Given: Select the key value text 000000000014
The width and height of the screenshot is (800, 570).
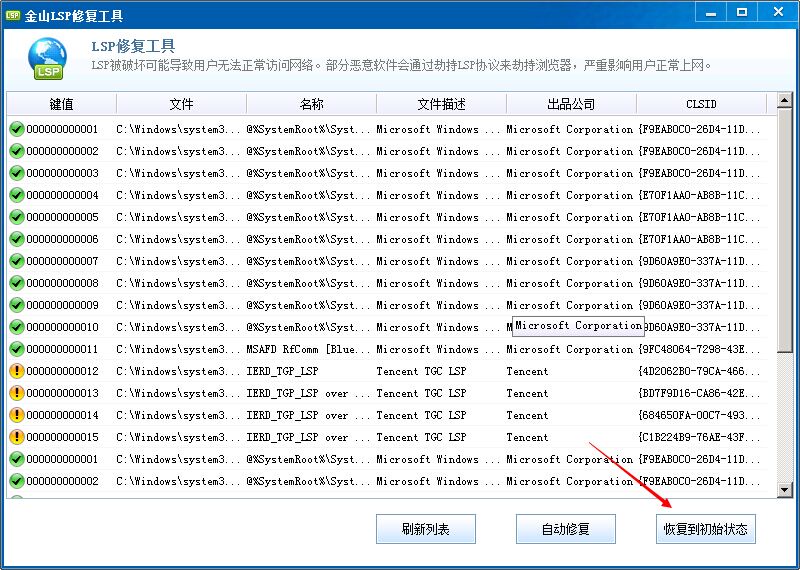Looking at the screenshot, I should (62, 414).
